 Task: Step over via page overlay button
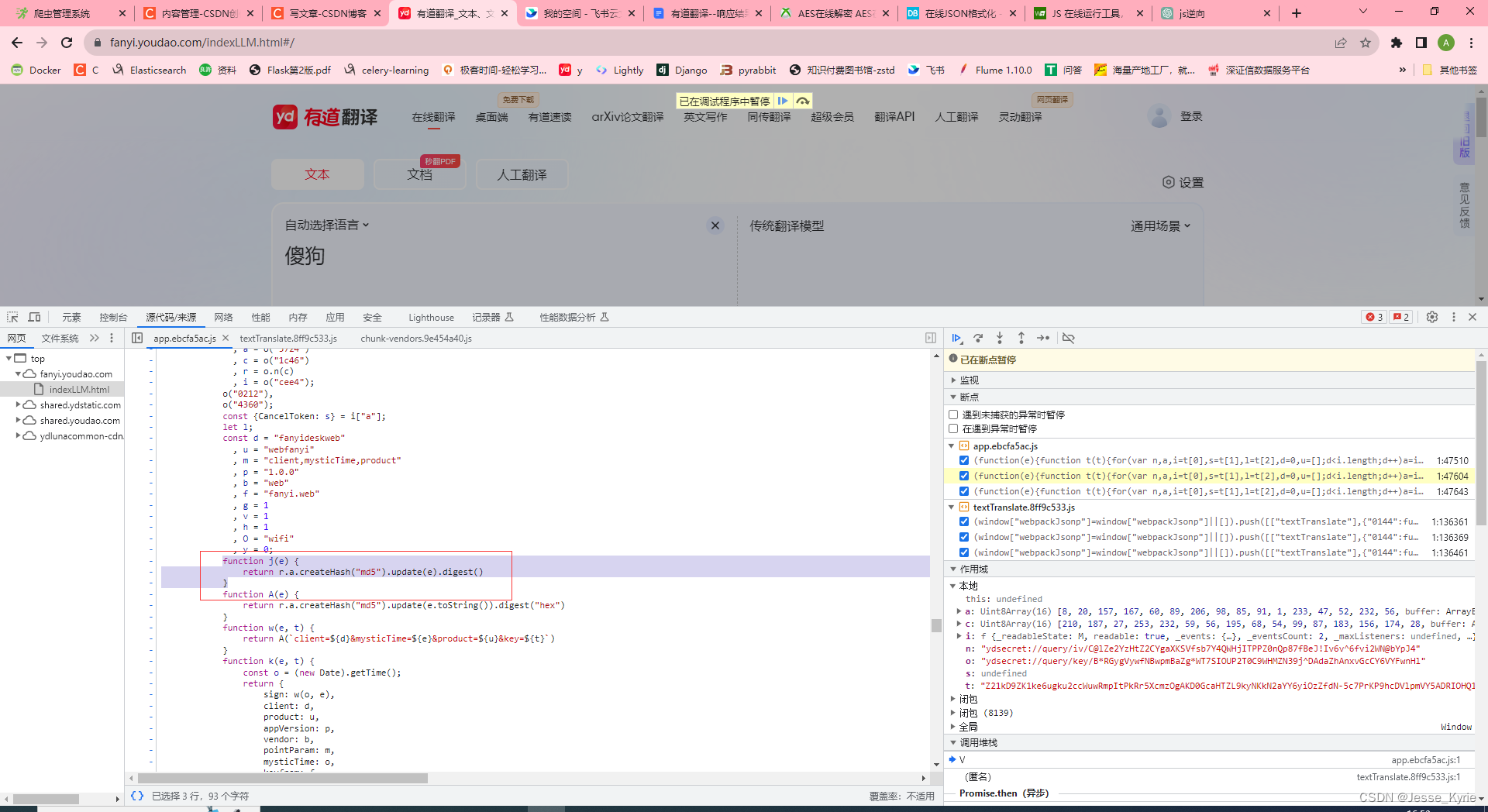point(803,101)
